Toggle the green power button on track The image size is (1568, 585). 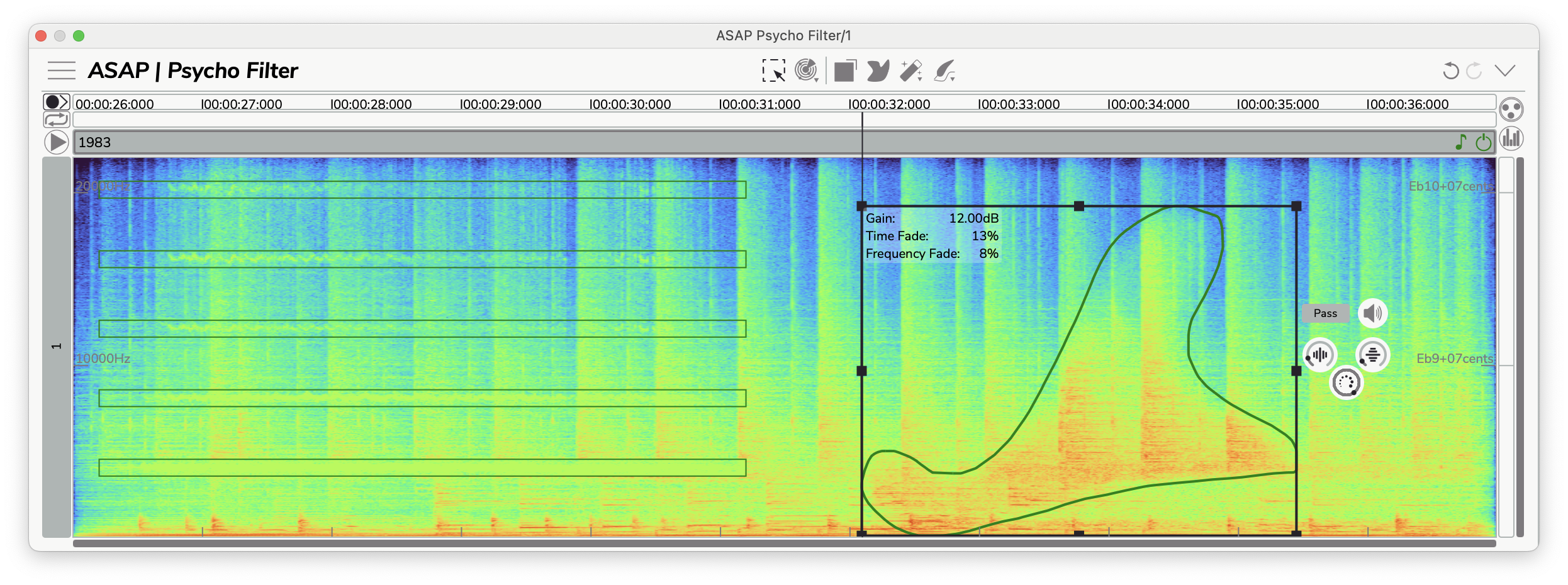1483,143
